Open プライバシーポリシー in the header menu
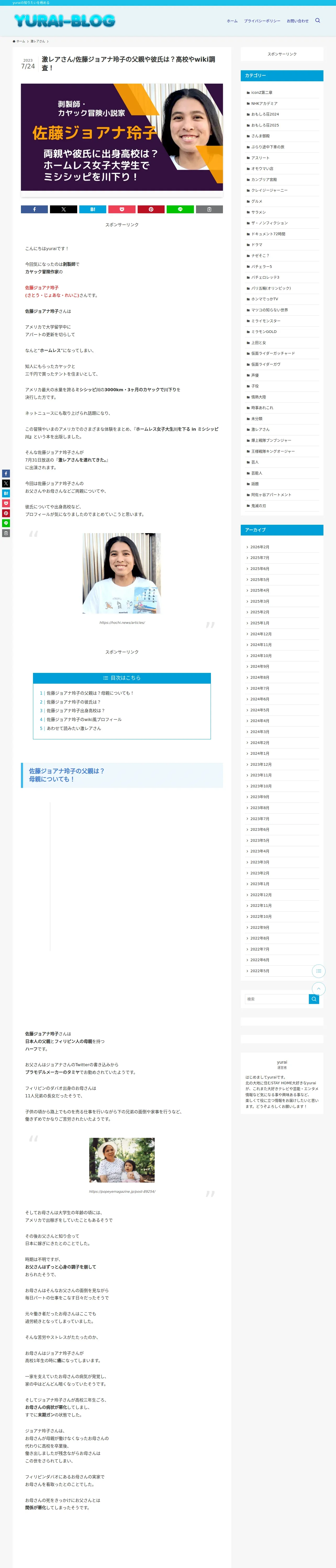336x1568 pixels. coord(262,21)
